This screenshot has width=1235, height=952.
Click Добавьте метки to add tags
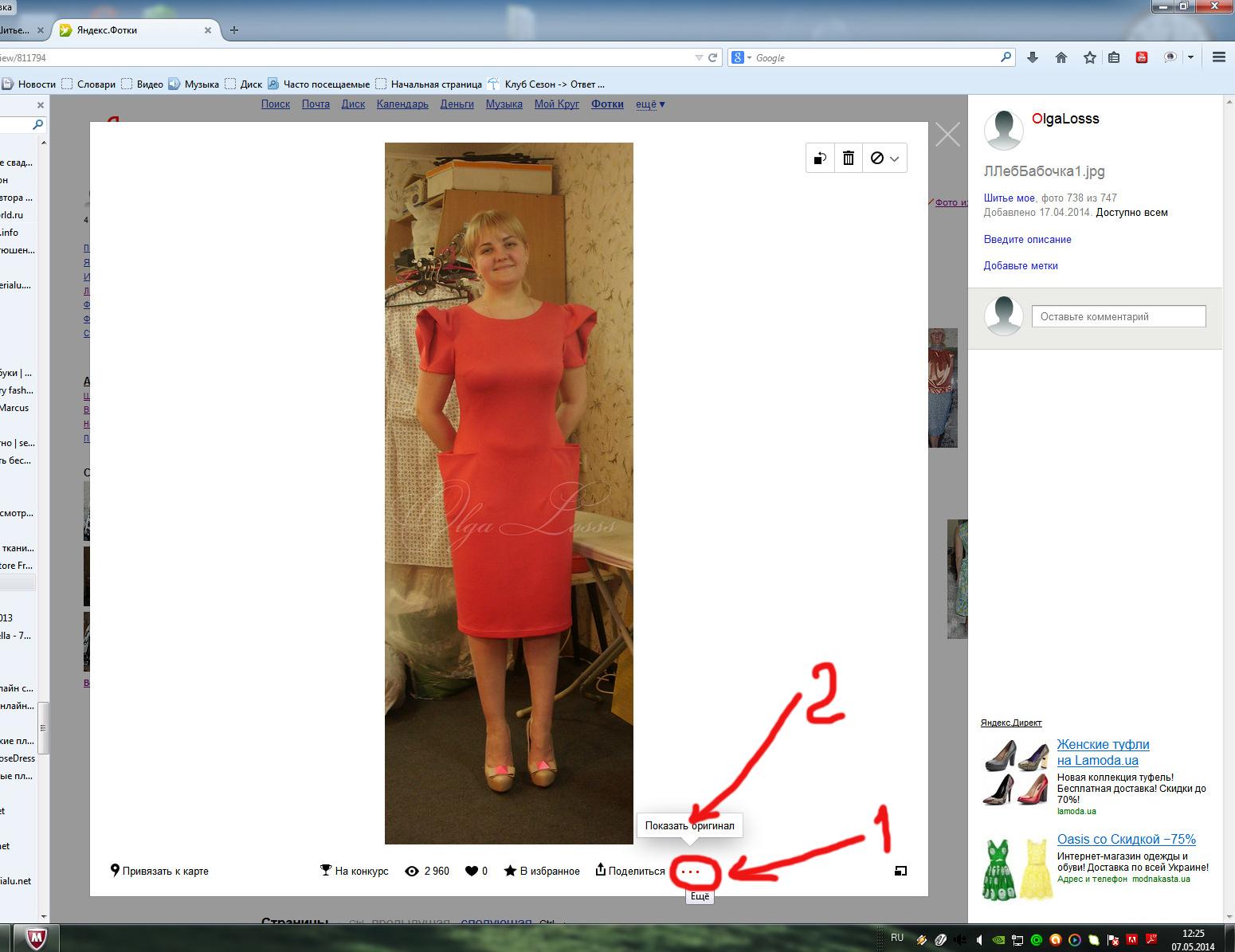[x=1021, y=265]
